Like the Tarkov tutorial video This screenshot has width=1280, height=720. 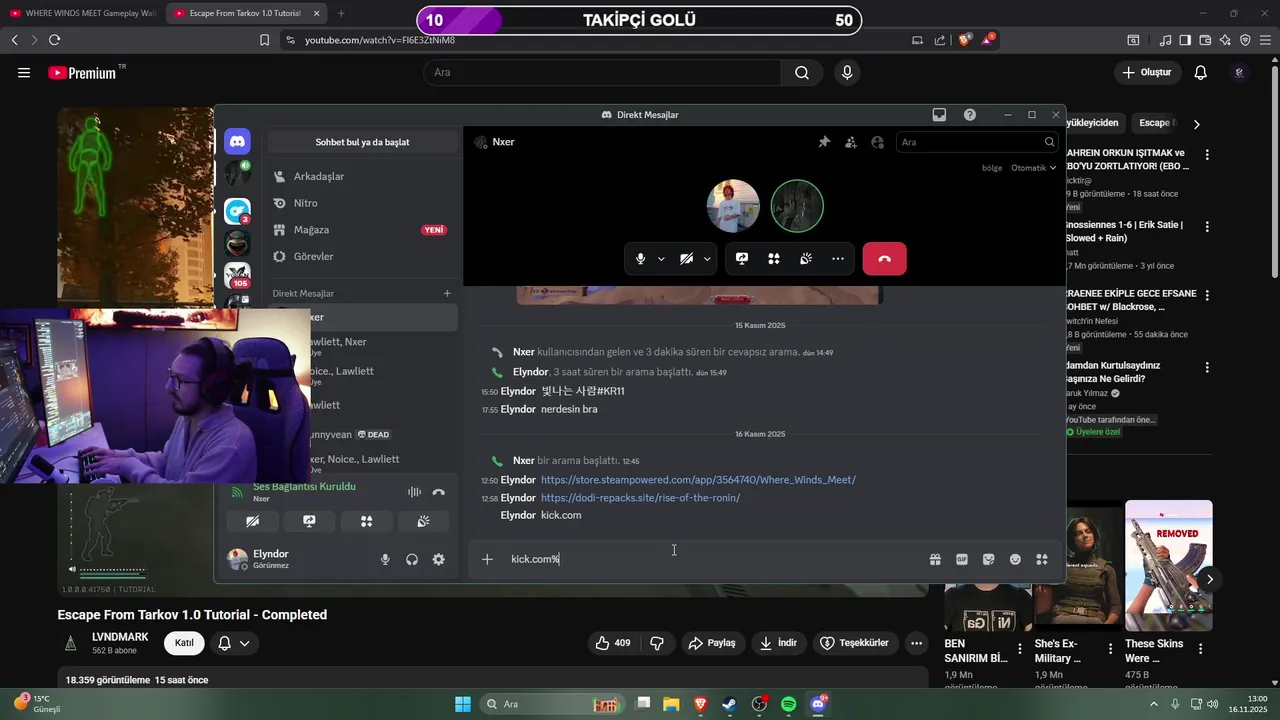tap(613, 643)
